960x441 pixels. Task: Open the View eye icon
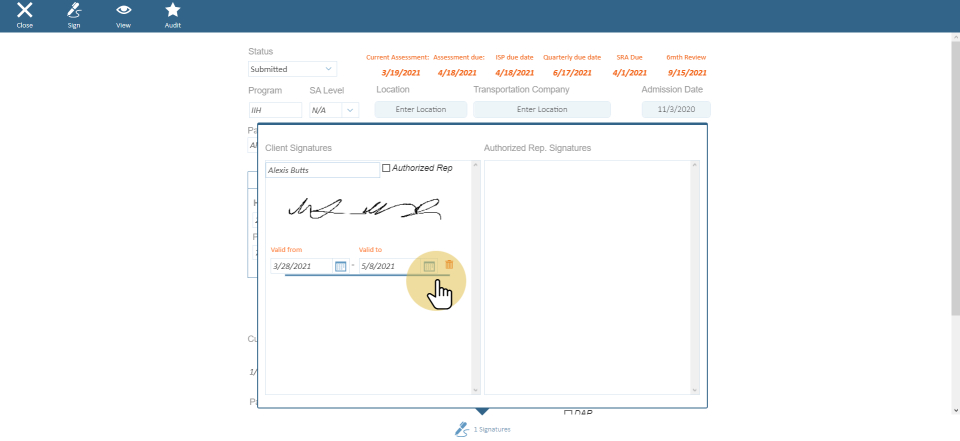124,11
